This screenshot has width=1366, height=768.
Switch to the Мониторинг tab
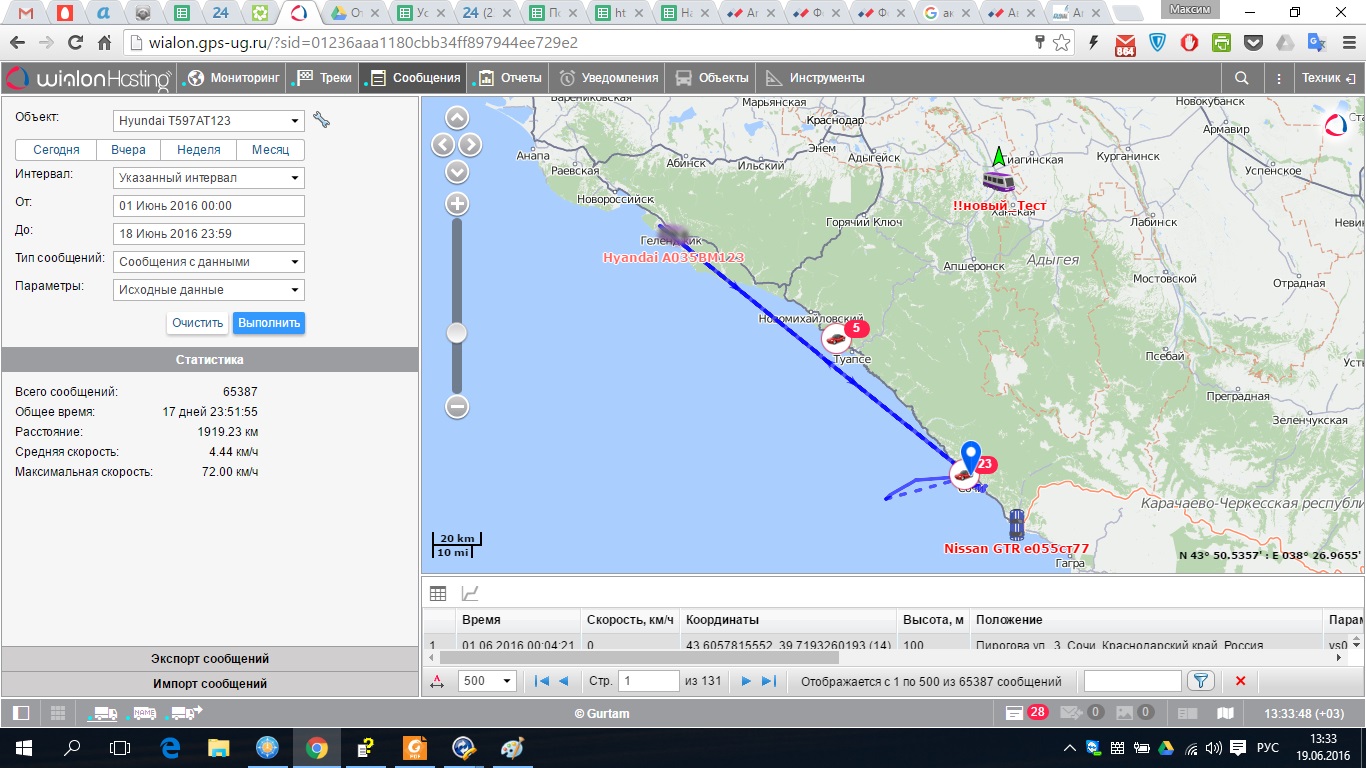tap(231, 78)
